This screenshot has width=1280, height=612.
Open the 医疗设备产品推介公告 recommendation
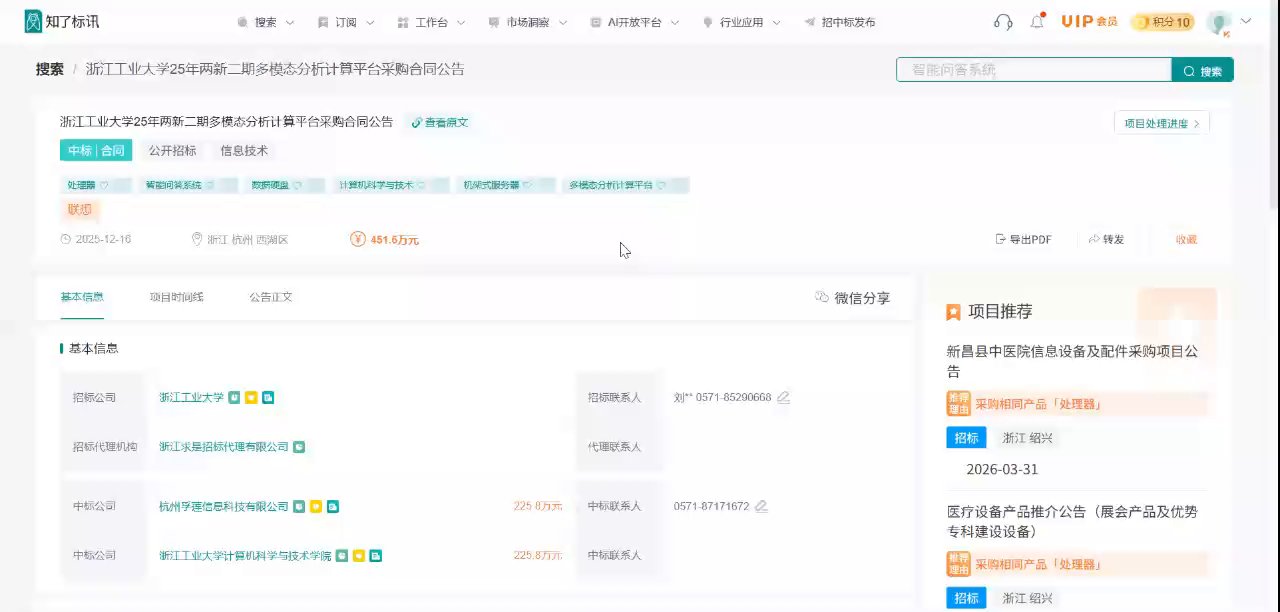click(x=1072, y=521)
